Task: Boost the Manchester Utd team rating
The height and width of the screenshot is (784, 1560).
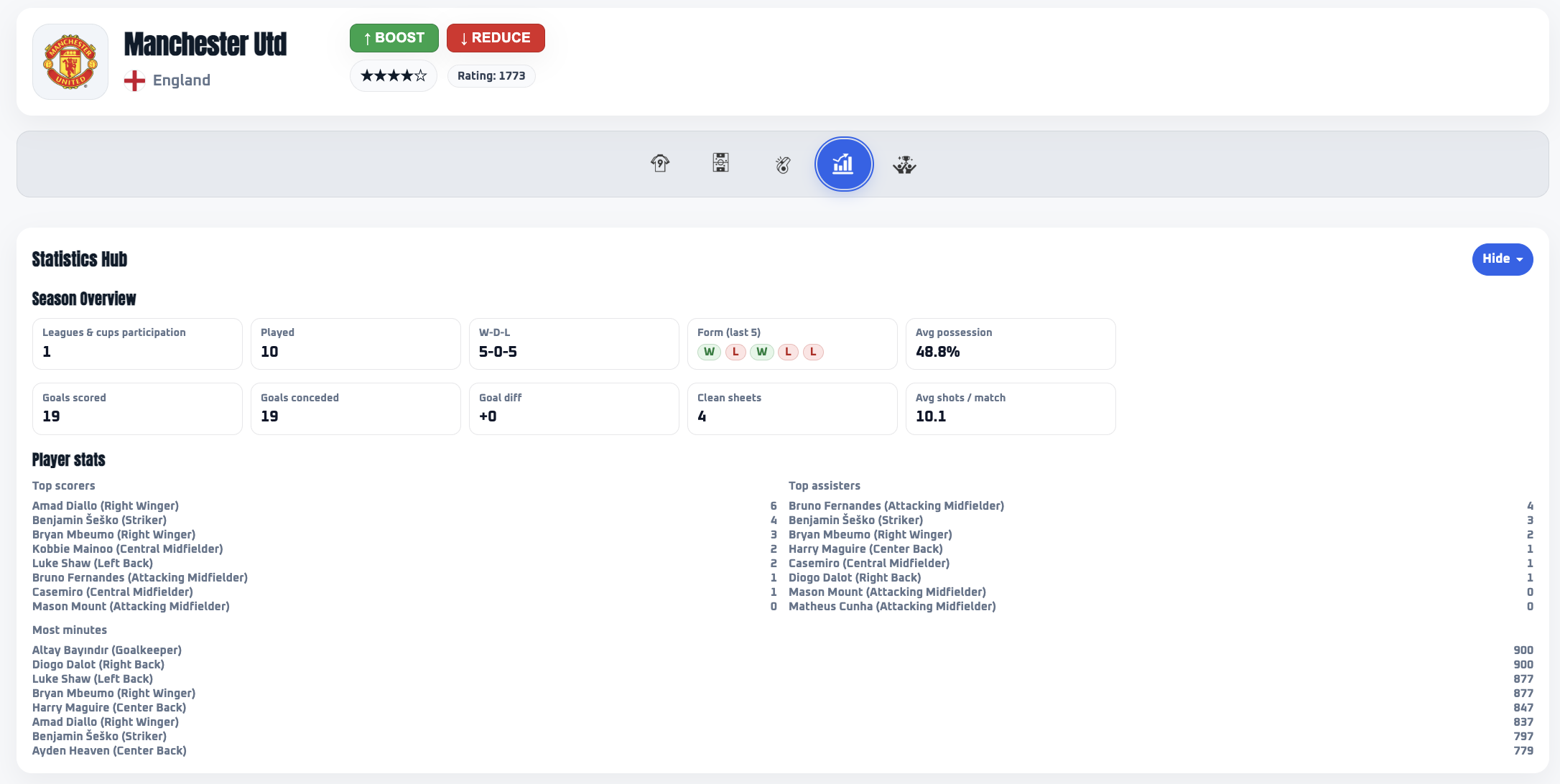Action: point(394,38)
